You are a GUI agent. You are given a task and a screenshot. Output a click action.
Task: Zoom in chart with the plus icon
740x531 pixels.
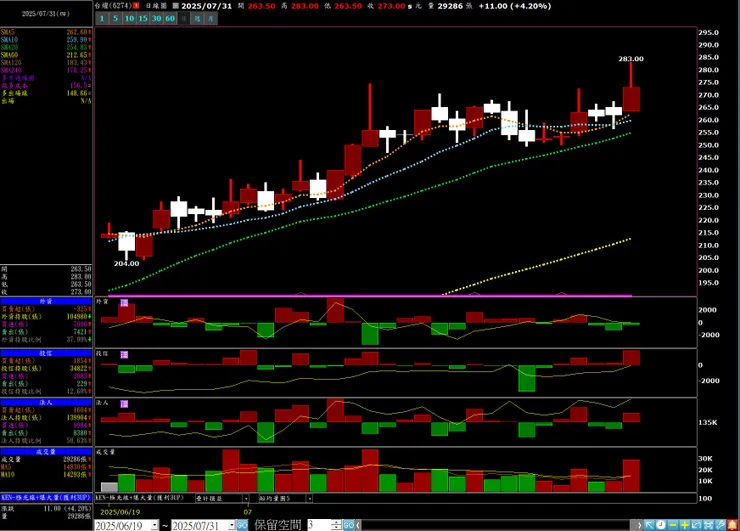coord(685,525)
